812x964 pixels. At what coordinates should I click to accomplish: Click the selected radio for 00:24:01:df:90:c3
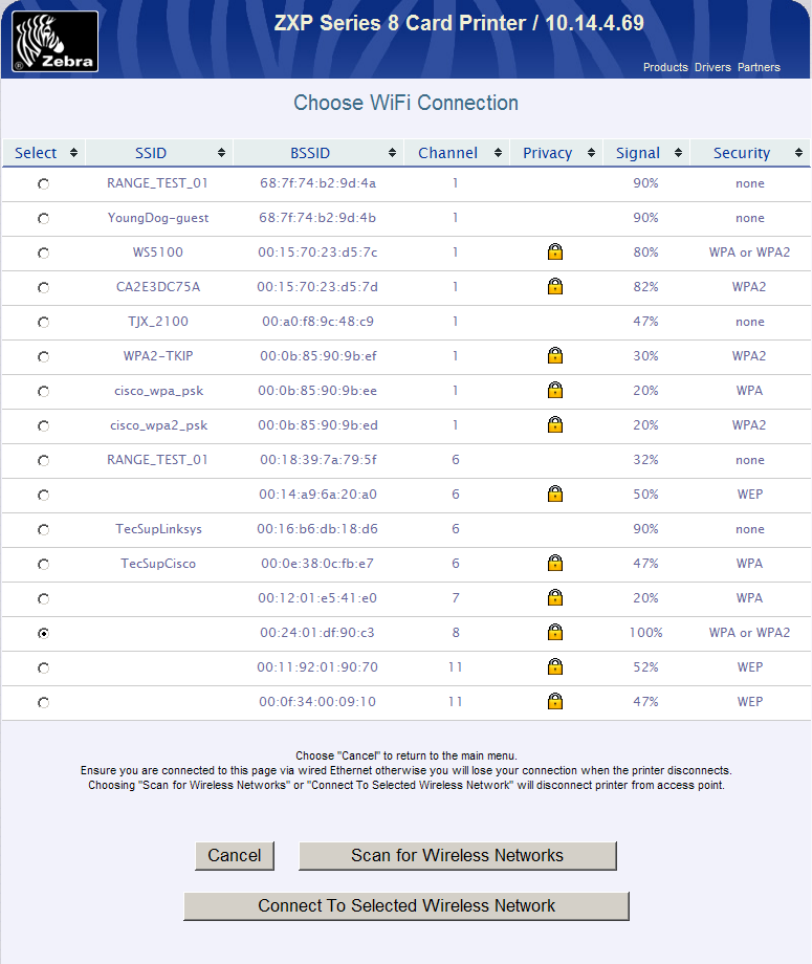(43, 633)
